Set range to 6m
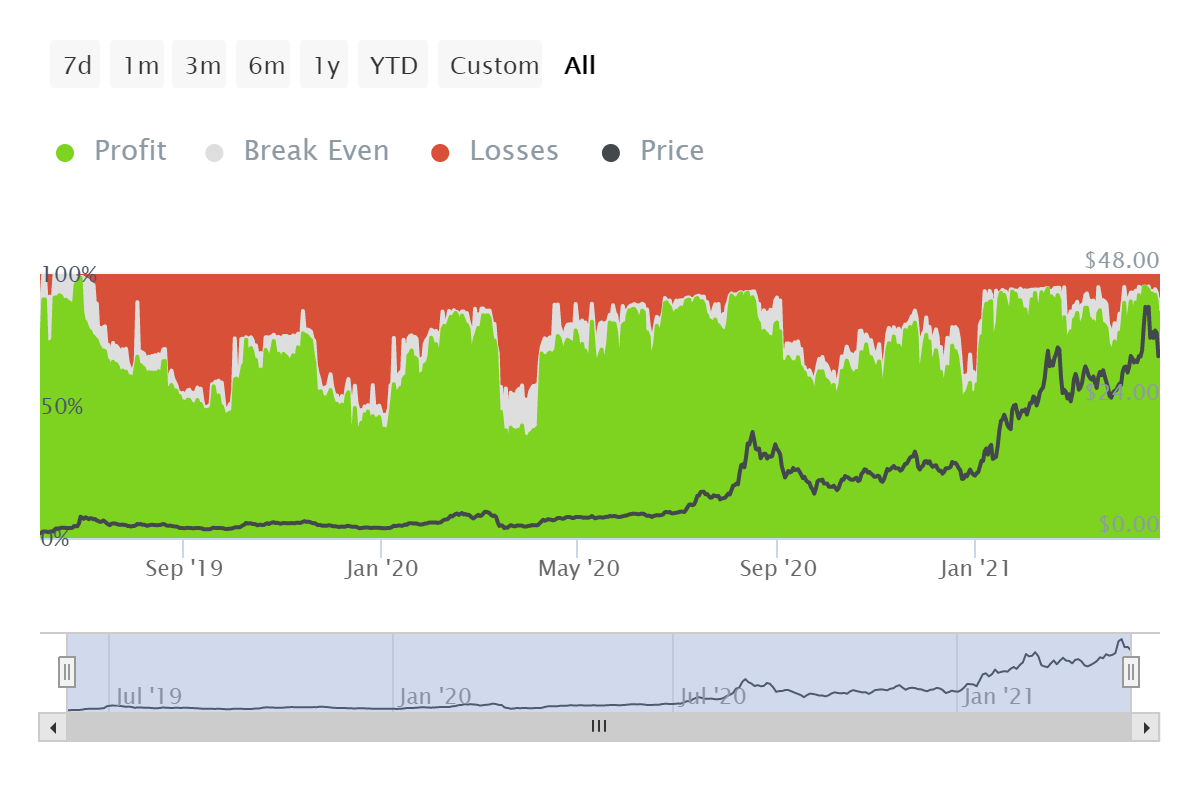This screenshot has width=1200, height=800. coord(266,66)
